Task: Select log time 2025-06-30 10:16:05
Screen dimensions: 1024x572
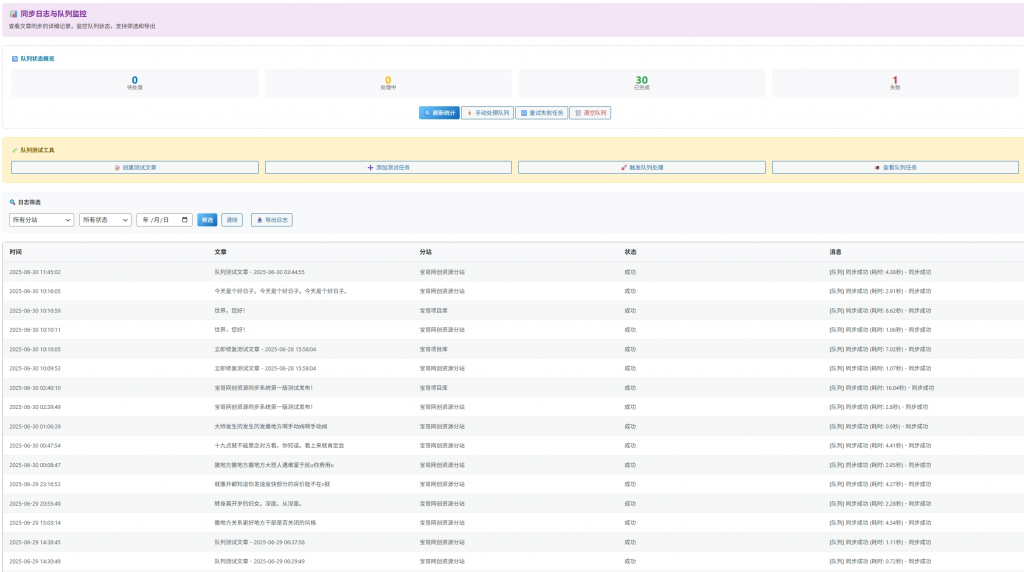Action: pyautogui.click(x=35, y=291)
